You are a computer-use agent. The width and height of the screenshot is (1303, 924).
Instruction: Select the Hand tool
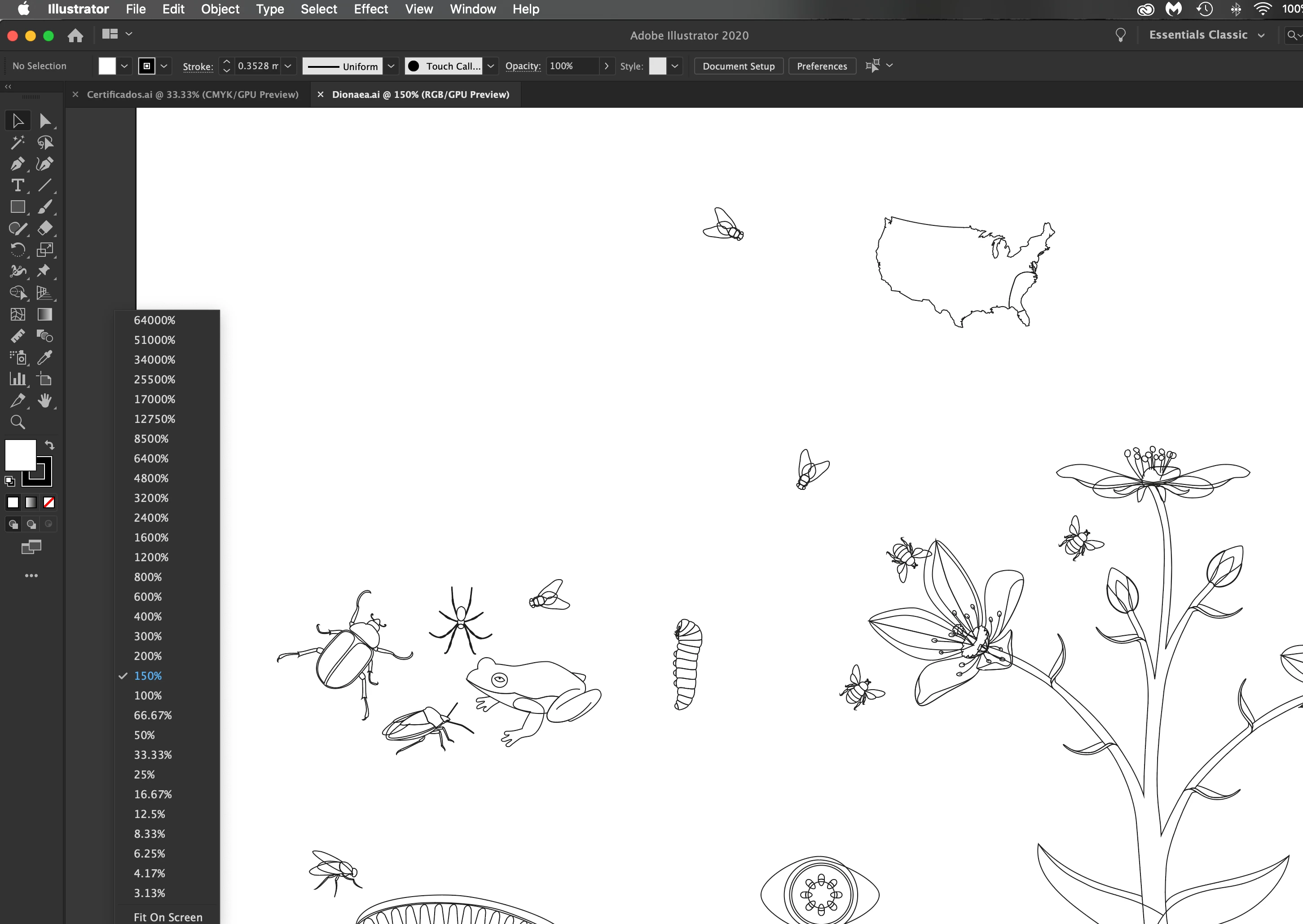coord(45,400)
